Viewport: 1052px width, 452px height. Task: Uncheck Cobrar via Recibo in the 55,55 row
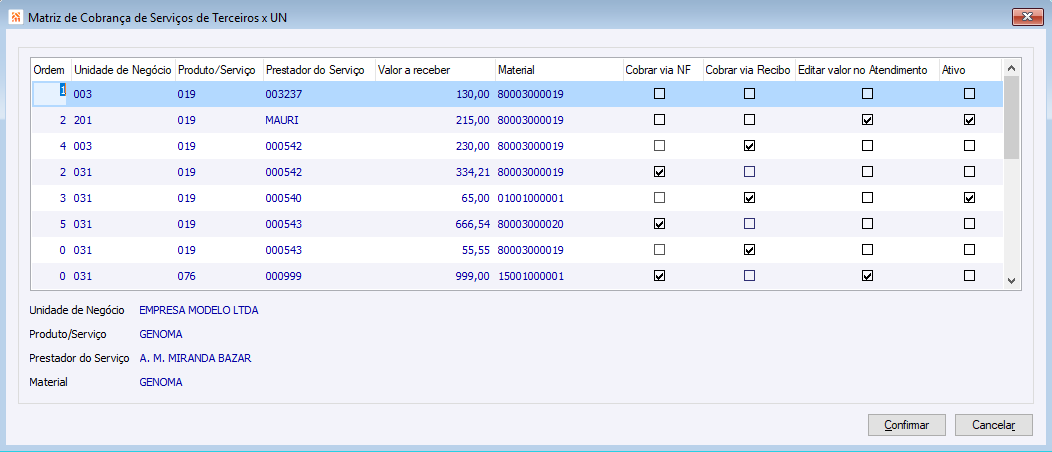click(x=749, y=249)
